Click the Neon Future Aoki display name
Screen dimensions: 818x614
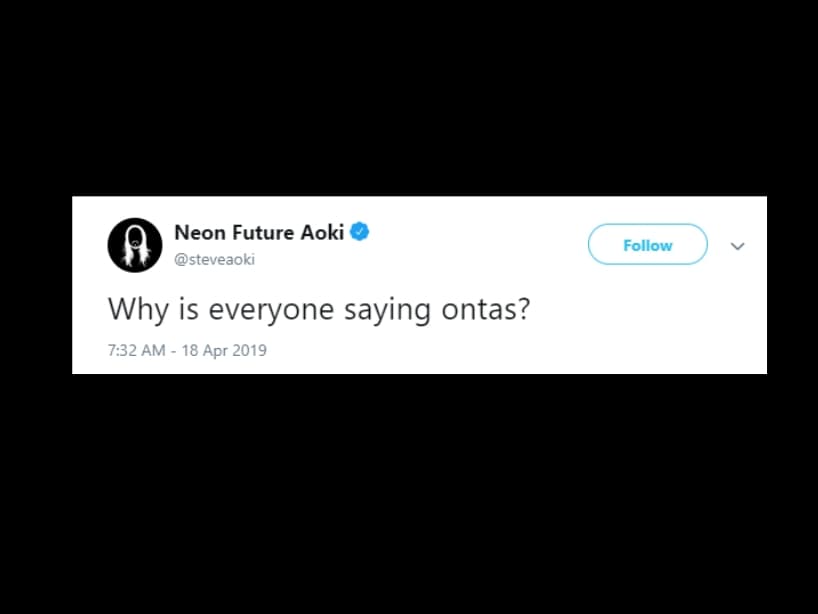(x=260, y=230)
